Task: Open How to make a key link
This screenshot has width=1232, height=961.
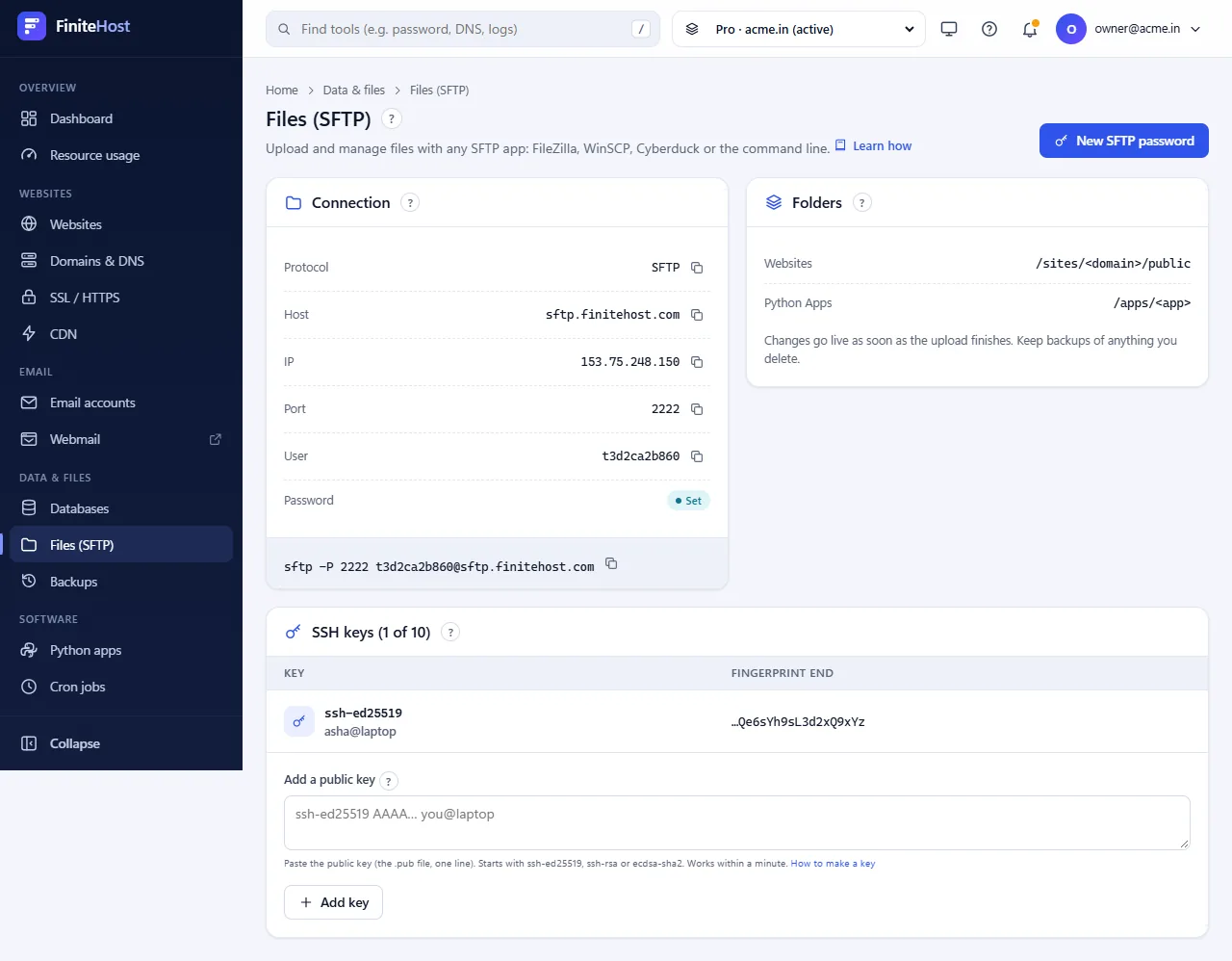Action: tap(833, 864)
